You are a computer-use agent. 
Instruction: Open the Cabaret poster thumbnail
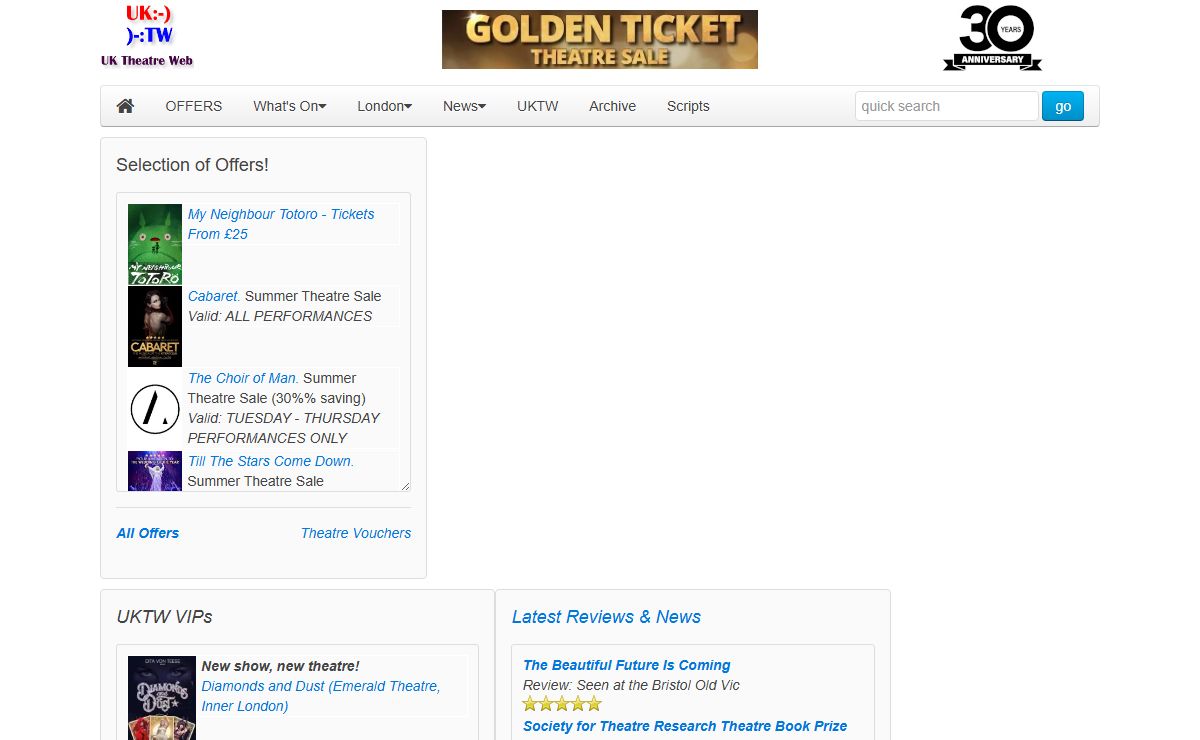coord(155,327)
